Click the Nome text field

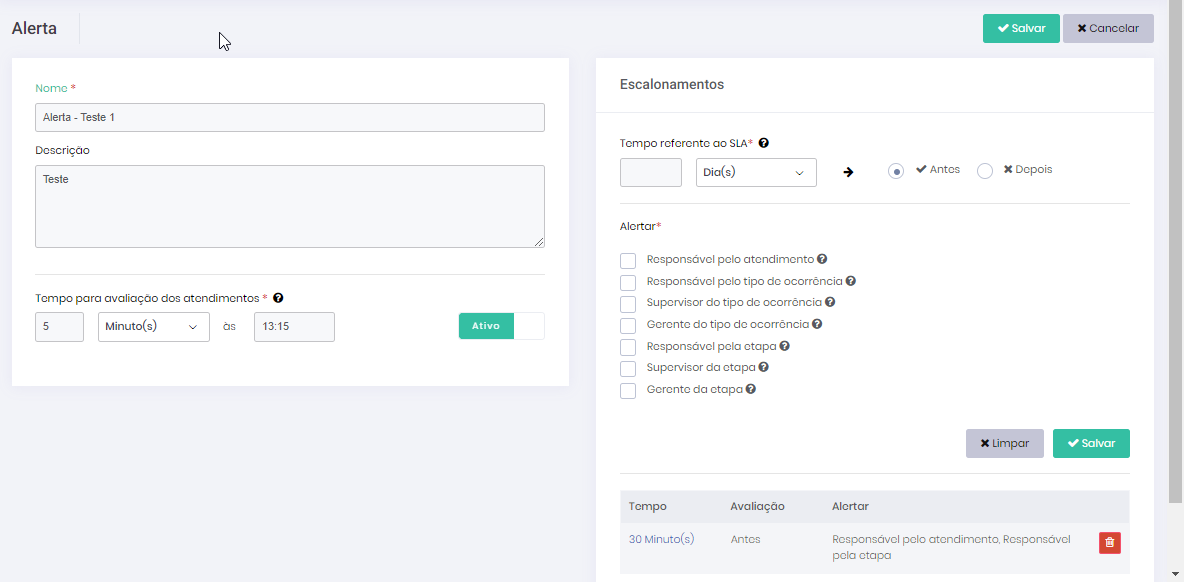[289, 117]
